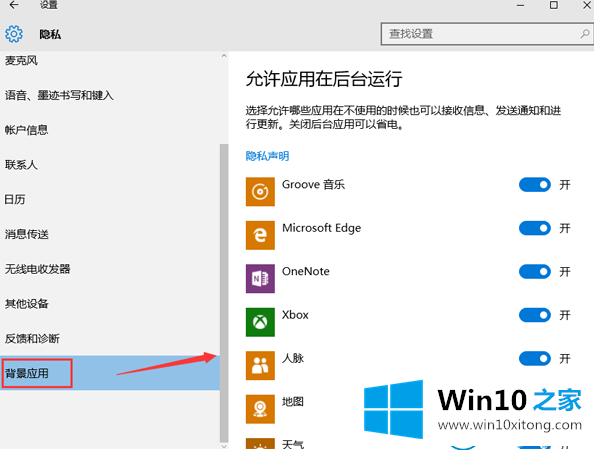Click the sidebar scroll up arrow
This screenshot has width=594, height=451.
[224, 56]
